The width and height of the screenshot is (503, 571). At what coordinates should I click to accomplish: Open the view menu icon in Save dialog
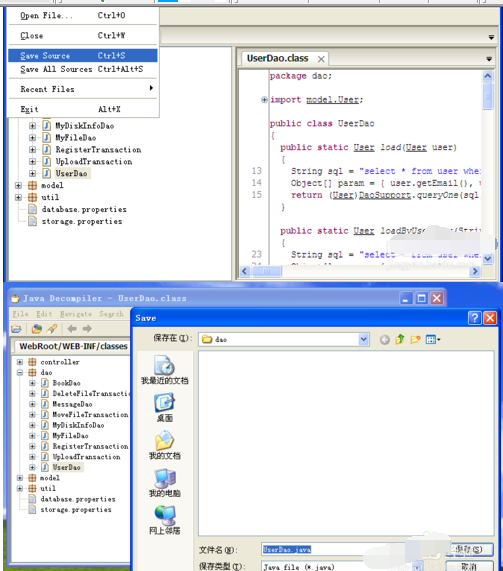click(433, 339)
